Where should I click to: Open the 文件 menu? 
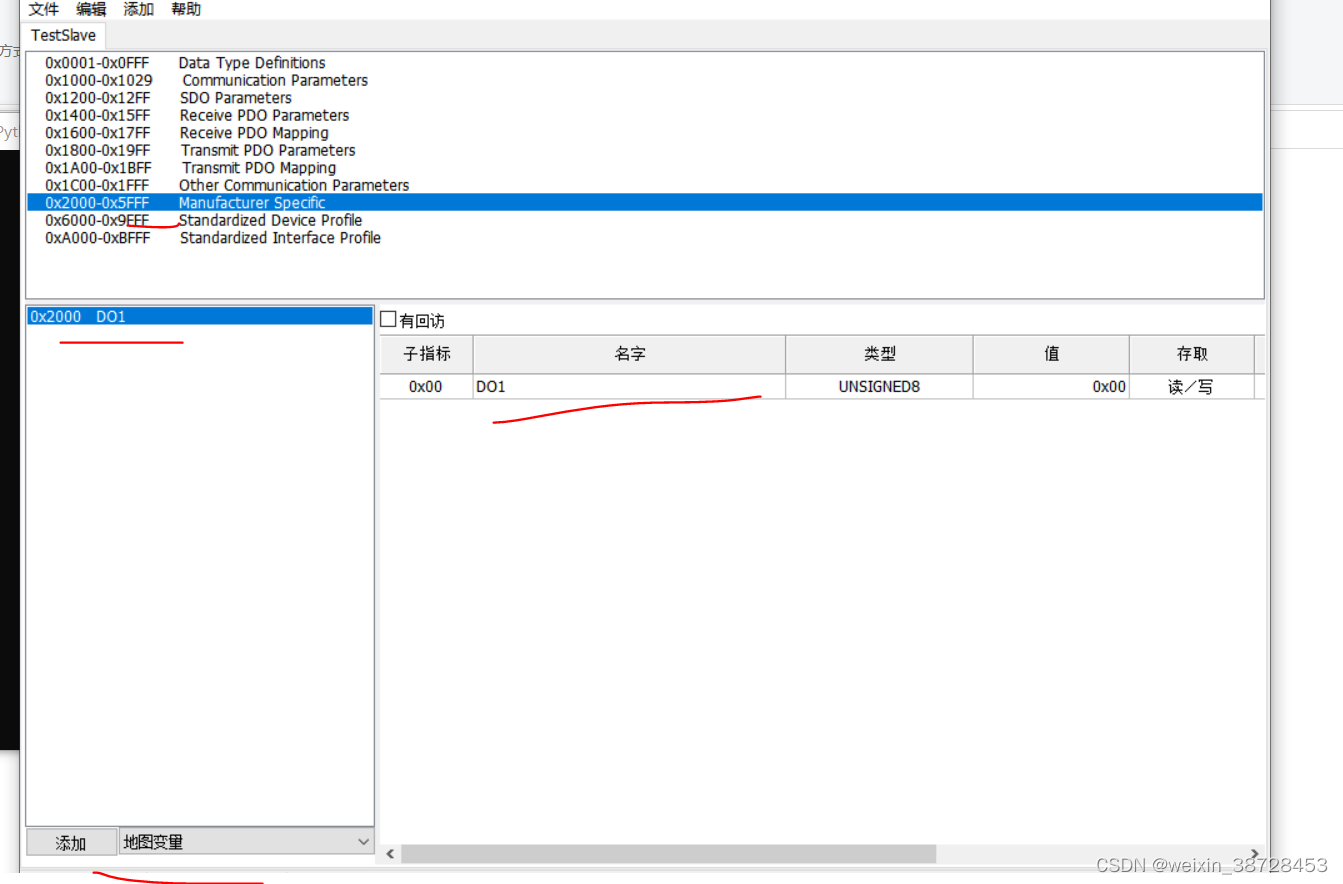pyautogui.click(x=44, y=9)
